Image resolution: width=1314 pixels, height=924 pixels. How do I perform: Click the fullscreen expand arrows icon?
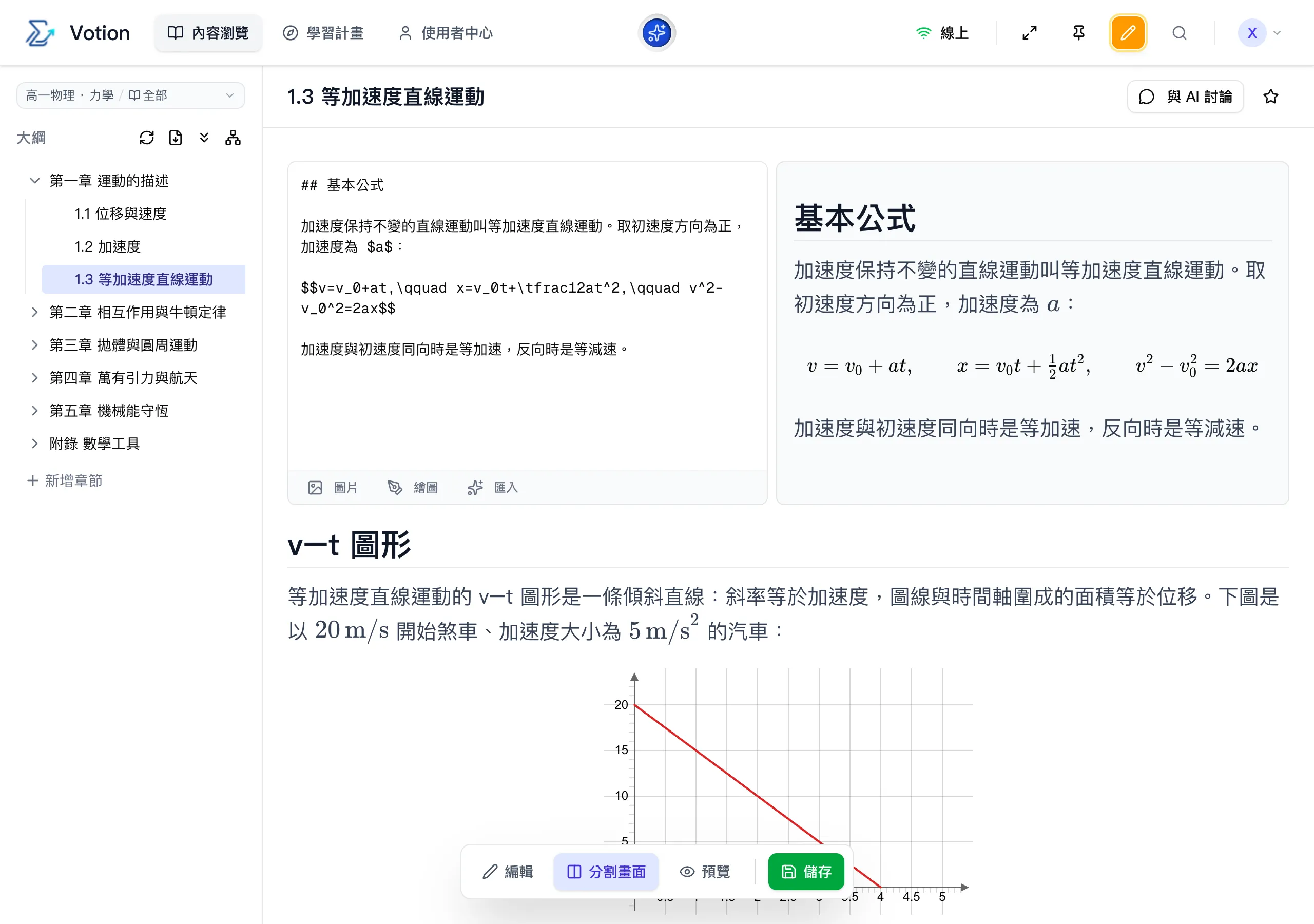click(1029, 33)
